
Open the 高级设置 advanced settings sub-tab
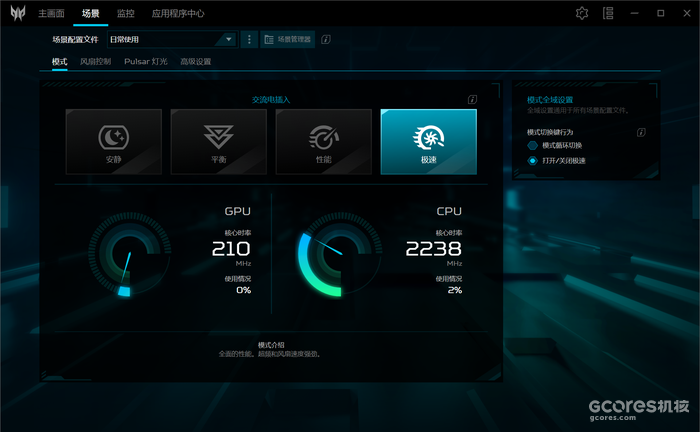pos(196,62)
